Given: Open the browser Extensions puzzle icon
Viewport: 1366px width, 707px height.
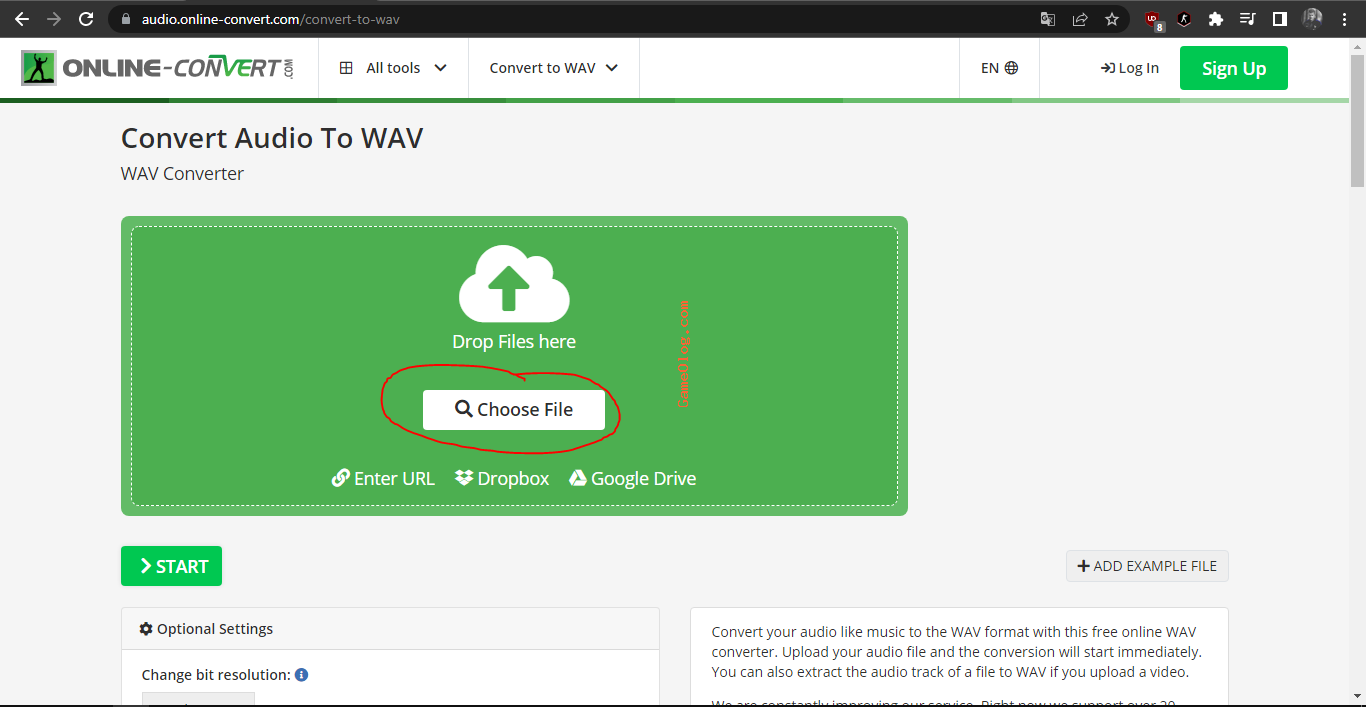Looking at the screenshot, I should [x=1216, y=19].
